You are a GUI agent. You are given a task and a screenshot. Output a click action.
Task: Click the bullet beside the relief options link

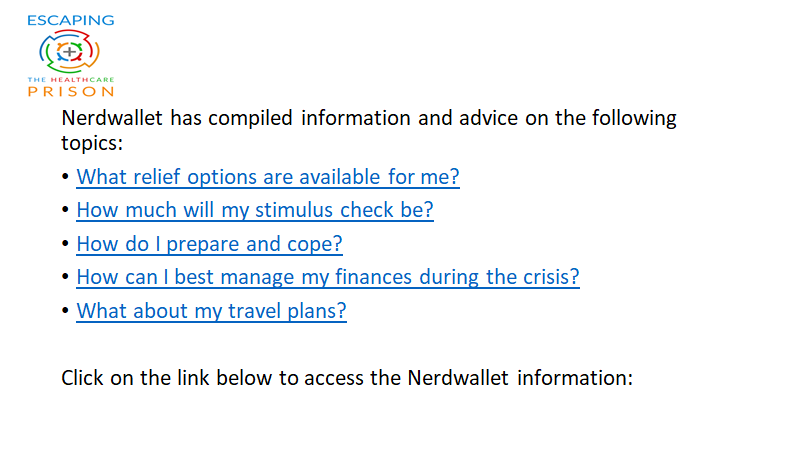(65, 177)
